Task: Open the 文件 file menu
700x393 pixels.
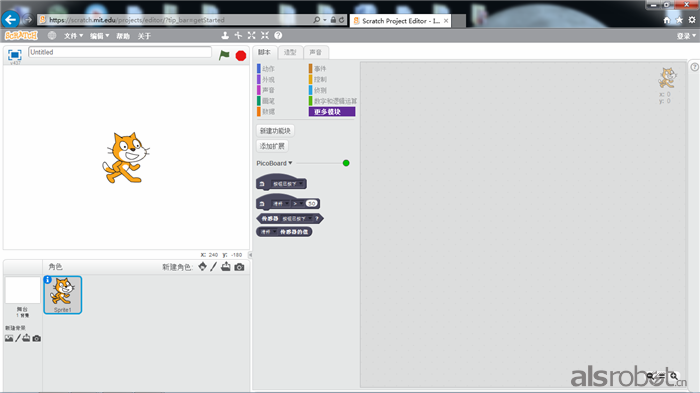Action: click(73, 36)
